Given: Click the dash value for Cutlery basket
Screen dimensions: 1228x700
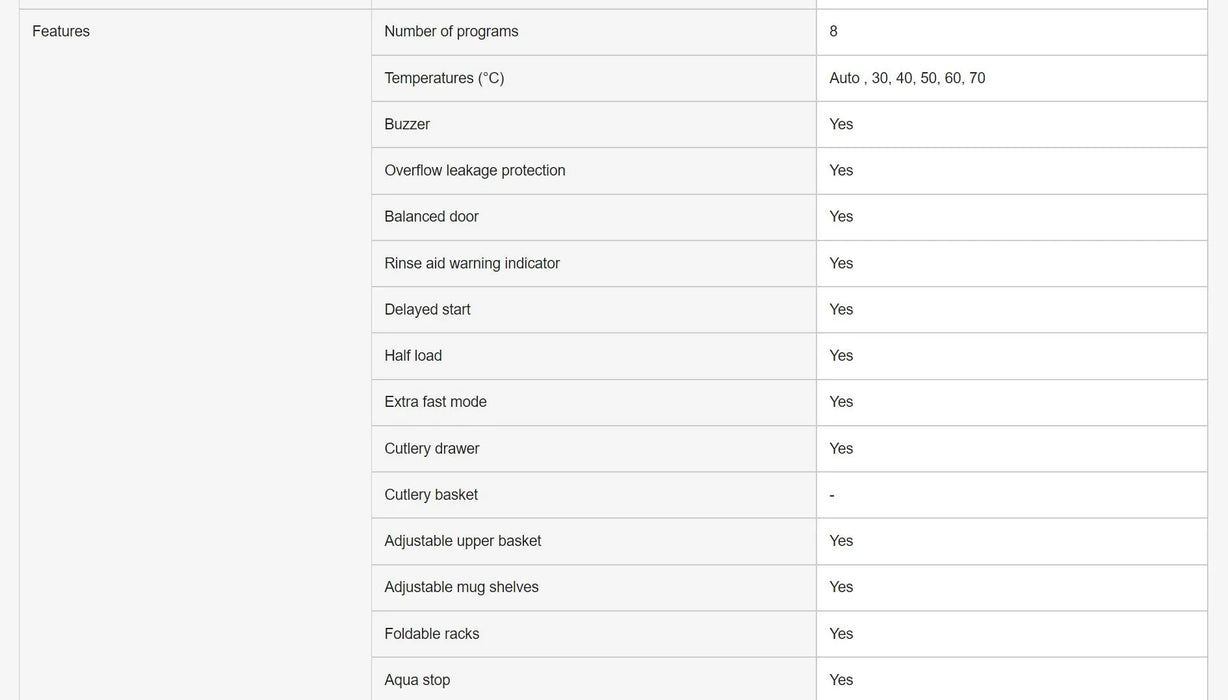Looking at the screenshot, I should point(832,495).
